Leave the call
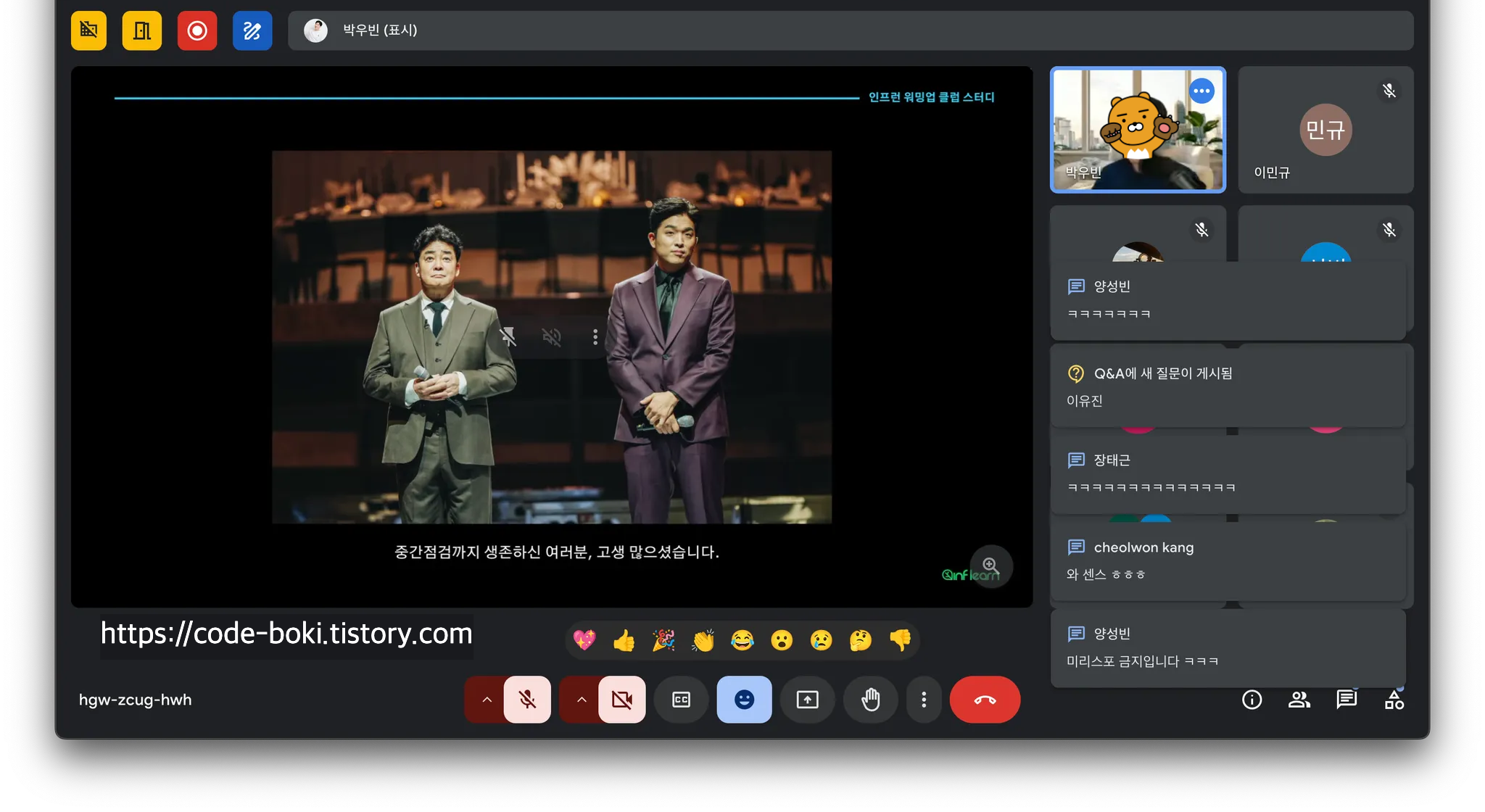 [985, 700]
